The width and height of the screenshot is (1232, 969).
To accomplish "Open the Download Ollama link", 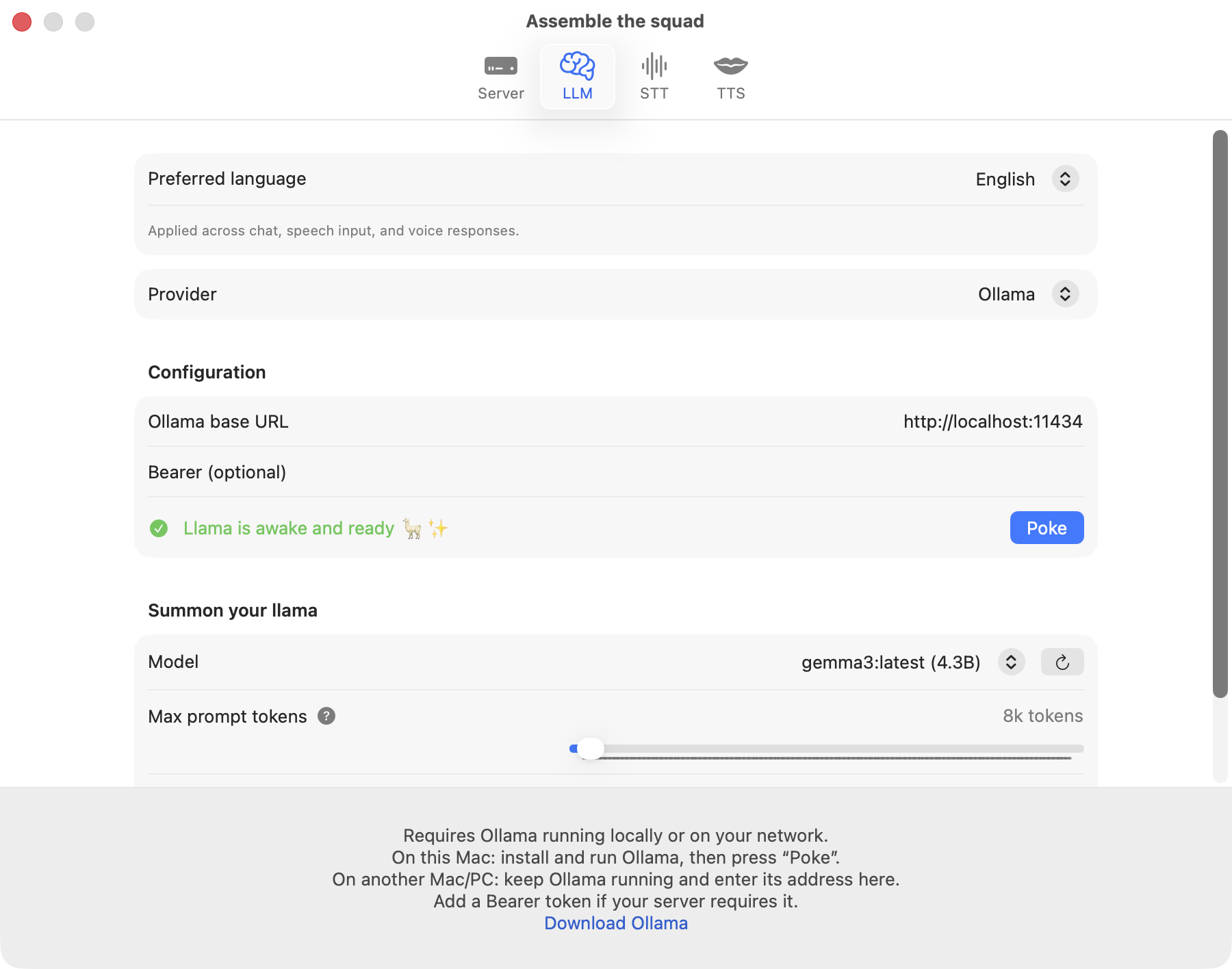I will point(615,923).
